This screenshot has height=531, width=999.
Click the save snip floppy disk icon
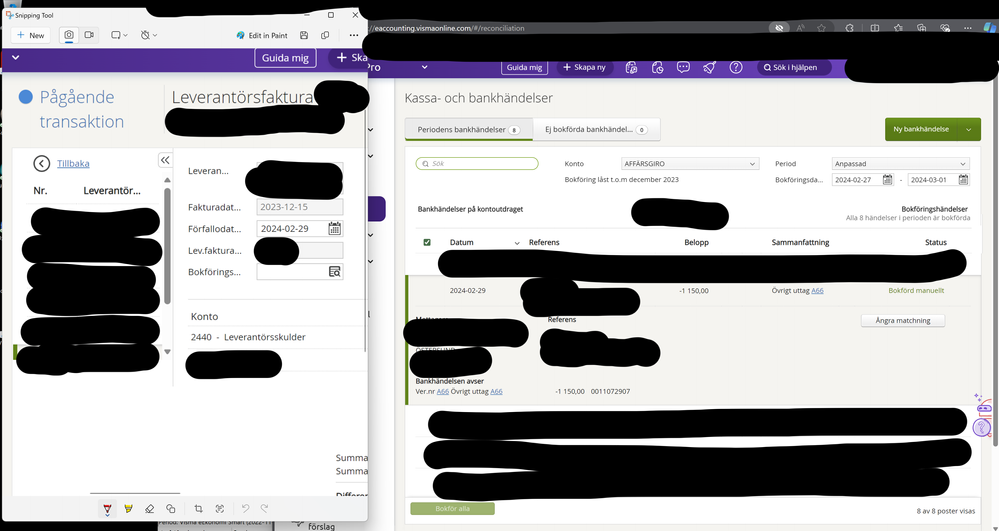point(304,35)
